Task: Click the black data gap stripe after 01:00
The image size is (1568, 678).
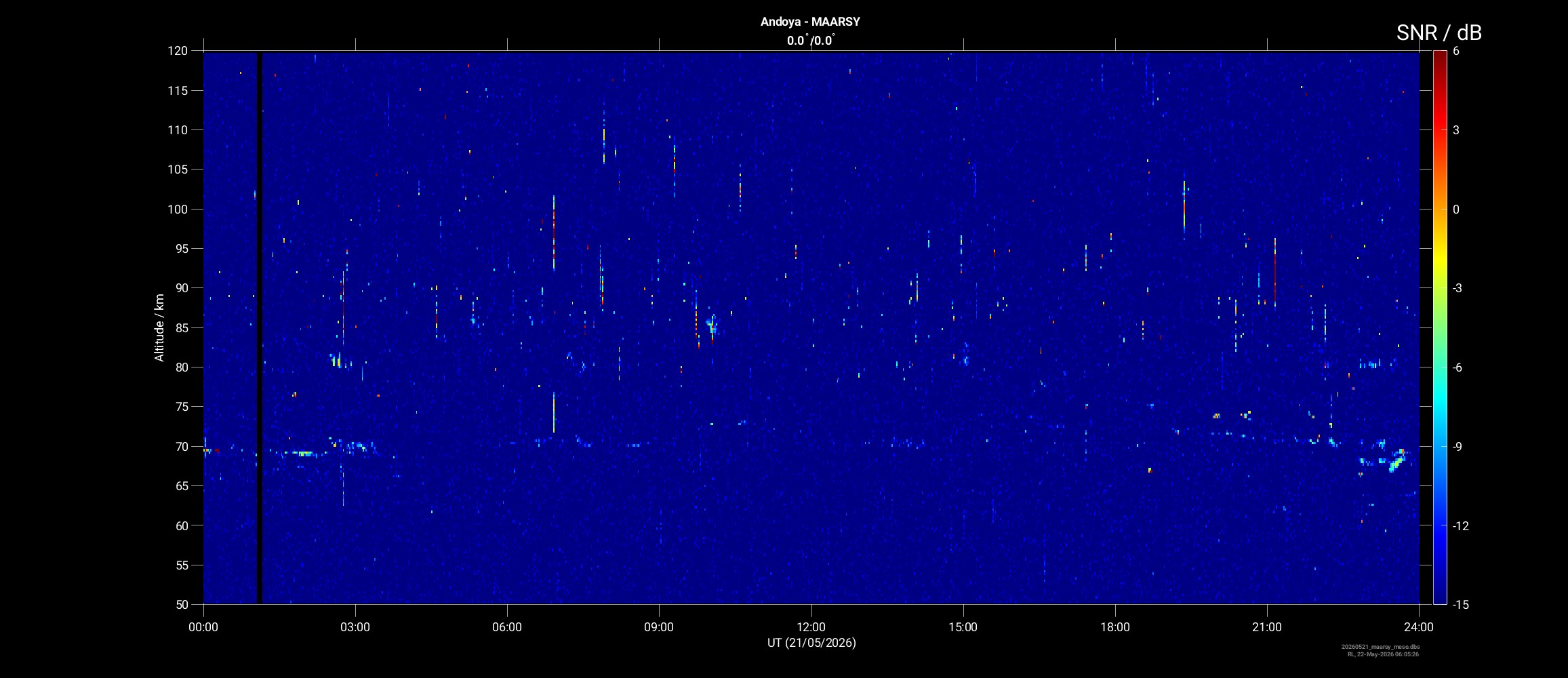Action: click(259, 327)
